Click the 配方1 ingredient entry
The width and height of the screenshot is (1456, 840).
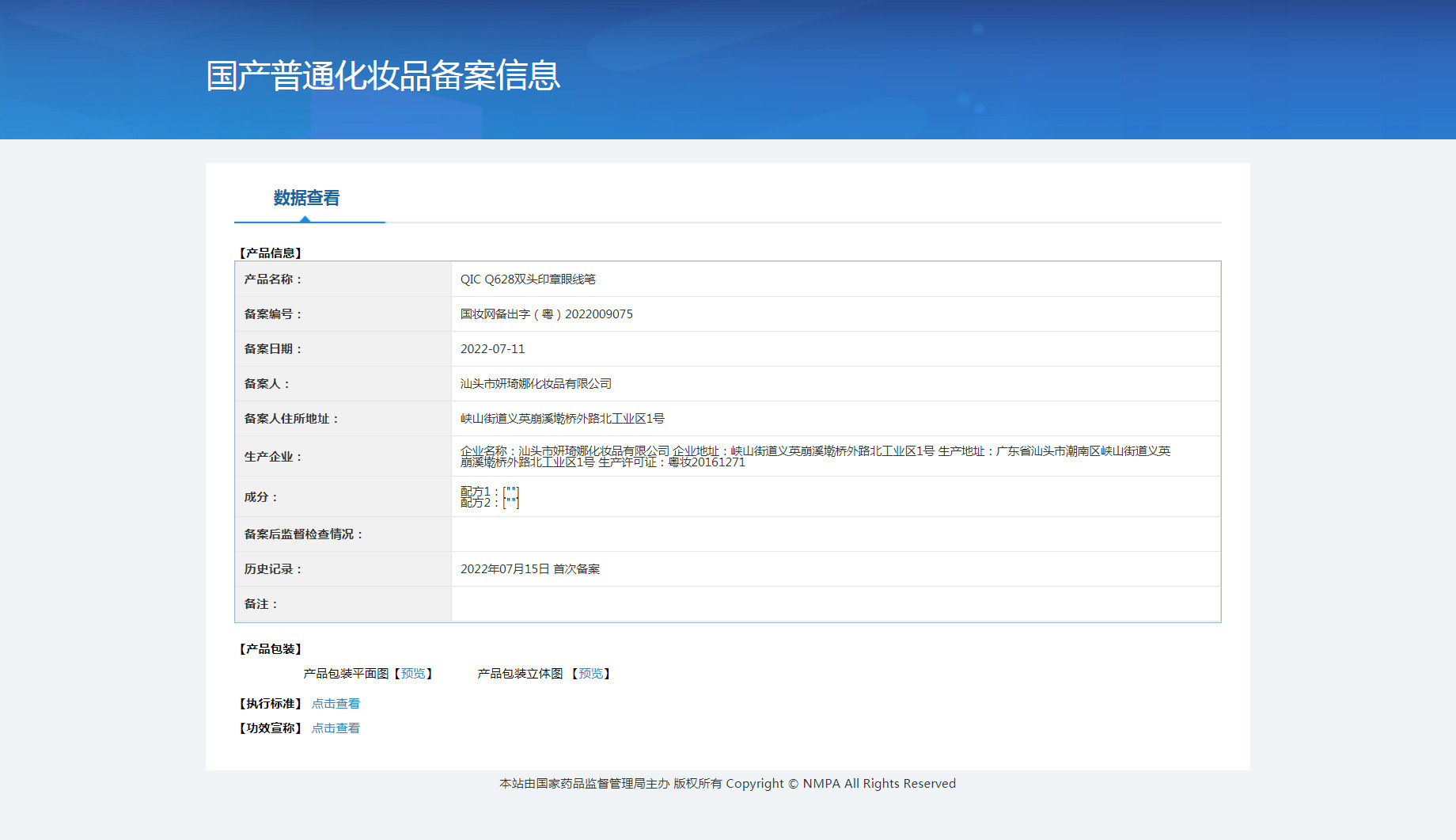(489, 492)
